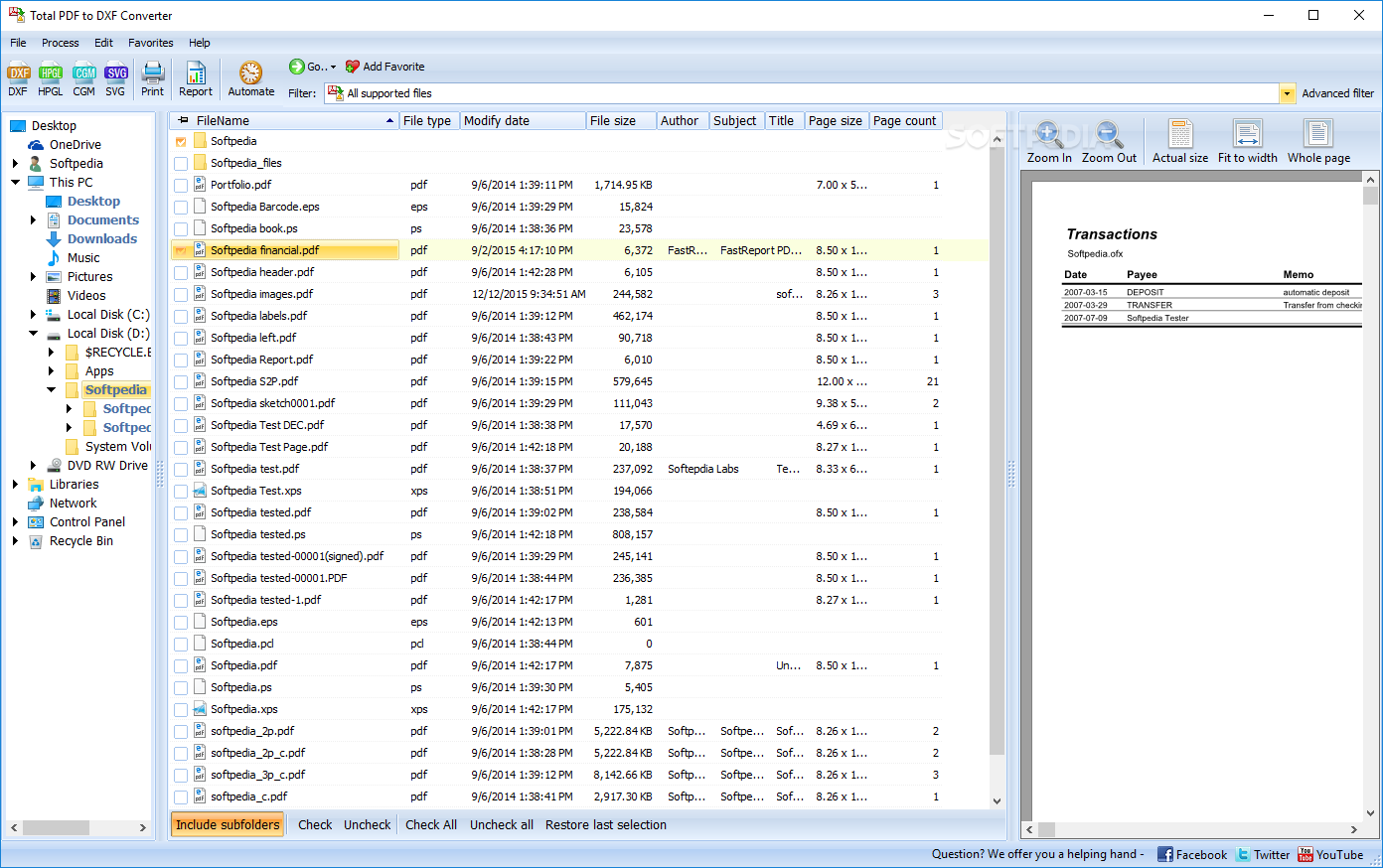The image size is (1383, 868).
Task: Open the Advanced filter link
Action: click(x=1337, y=93)
